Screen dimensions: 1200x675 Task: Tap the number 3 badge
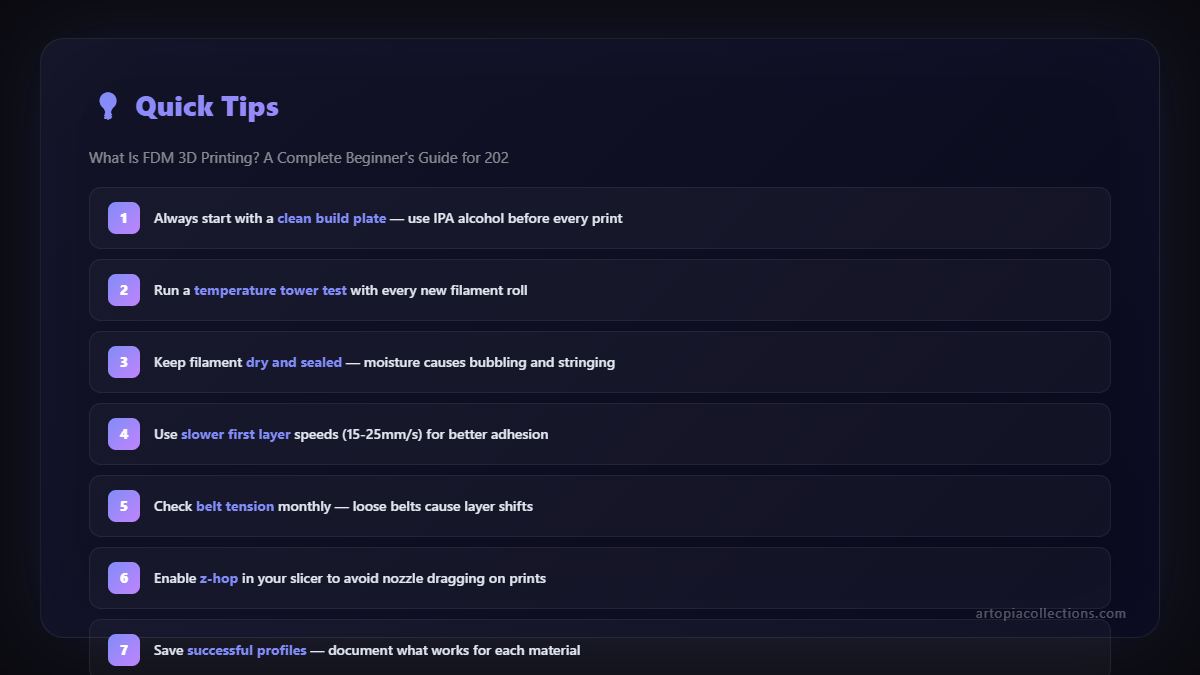point(124,362)
